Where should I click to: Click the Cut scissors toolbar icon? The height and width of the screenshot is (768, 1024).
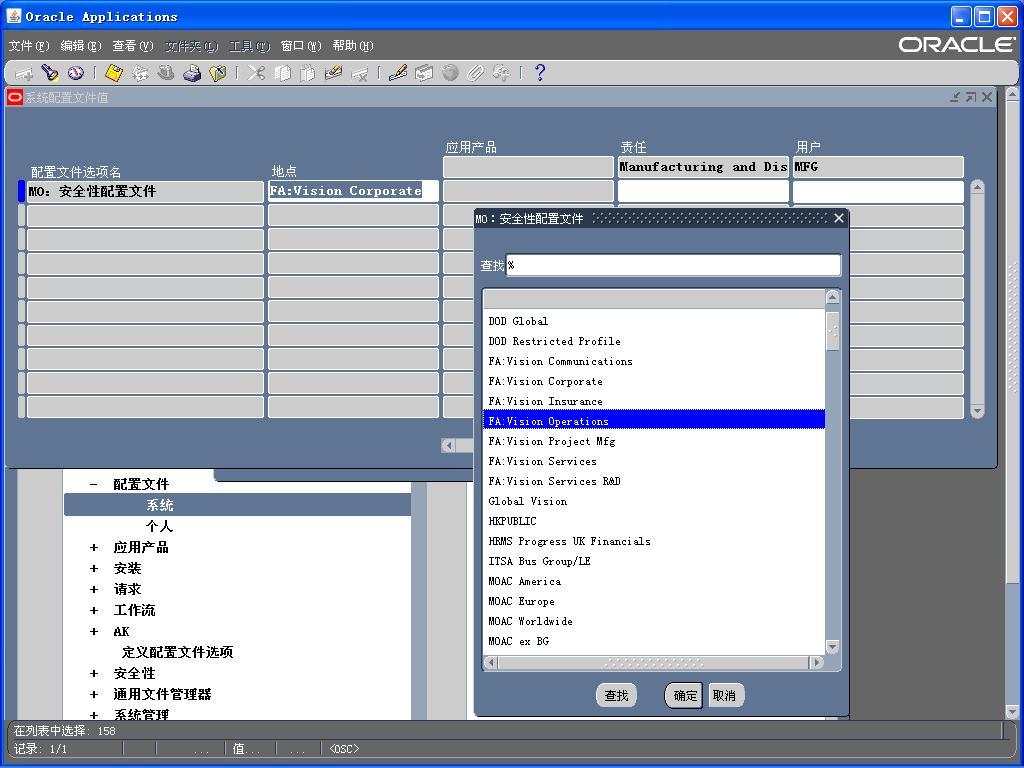(x=257, y=73)
